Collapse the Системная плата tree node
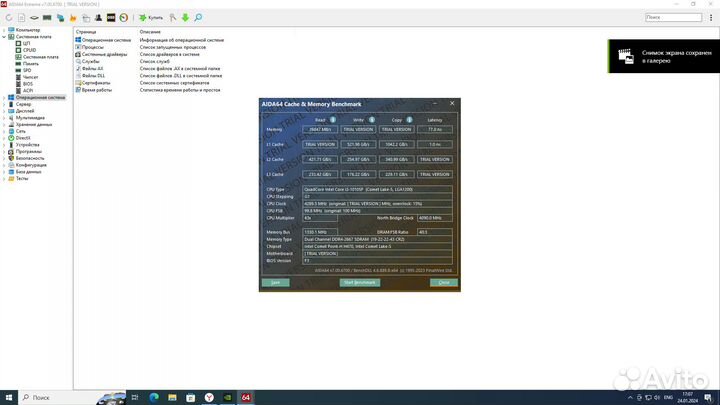This screenshot has width=720, height=405. point(5,38)
